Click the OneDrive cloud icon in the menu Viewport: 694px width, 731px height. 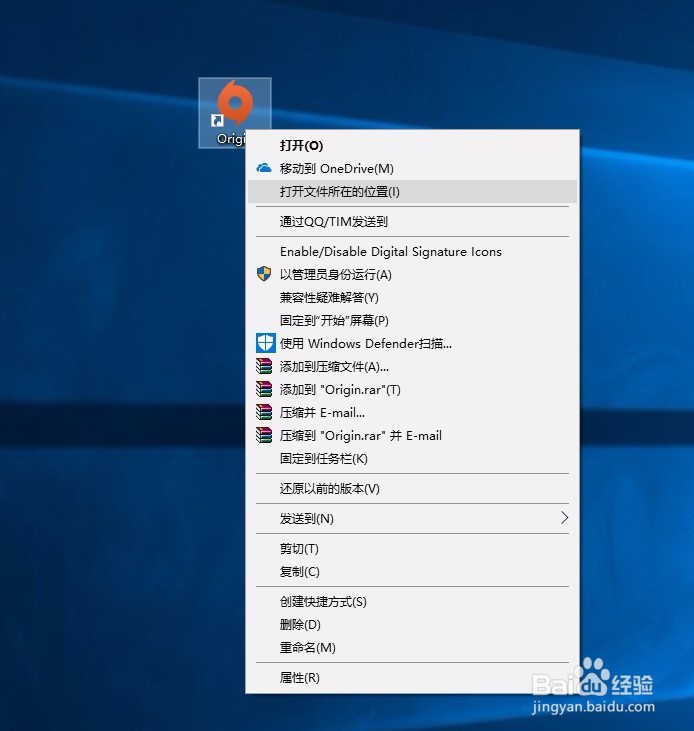pos(264,168)
